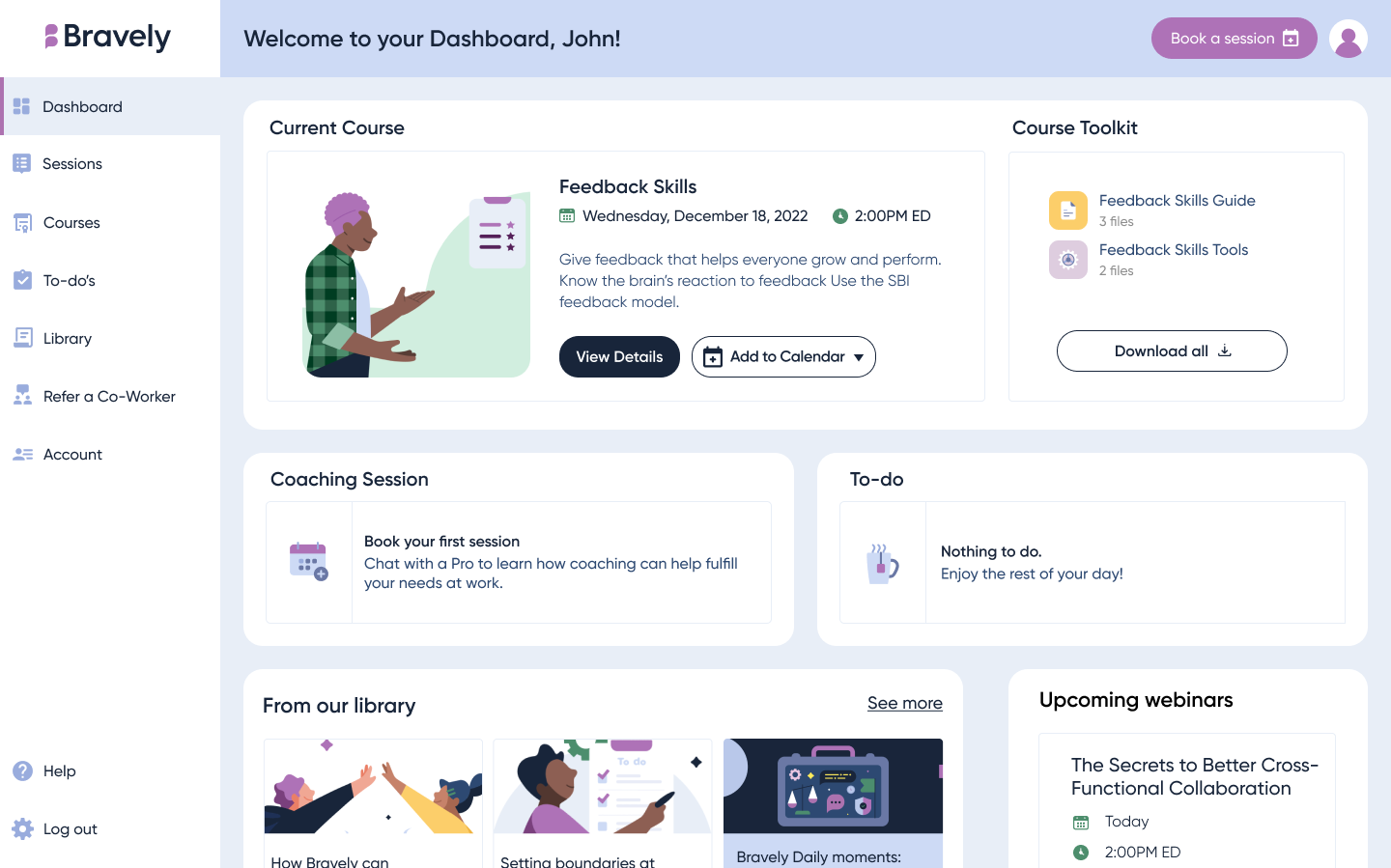
Task: Open the Feedback Skills Guide link
Action: [x=1178, y=200]
